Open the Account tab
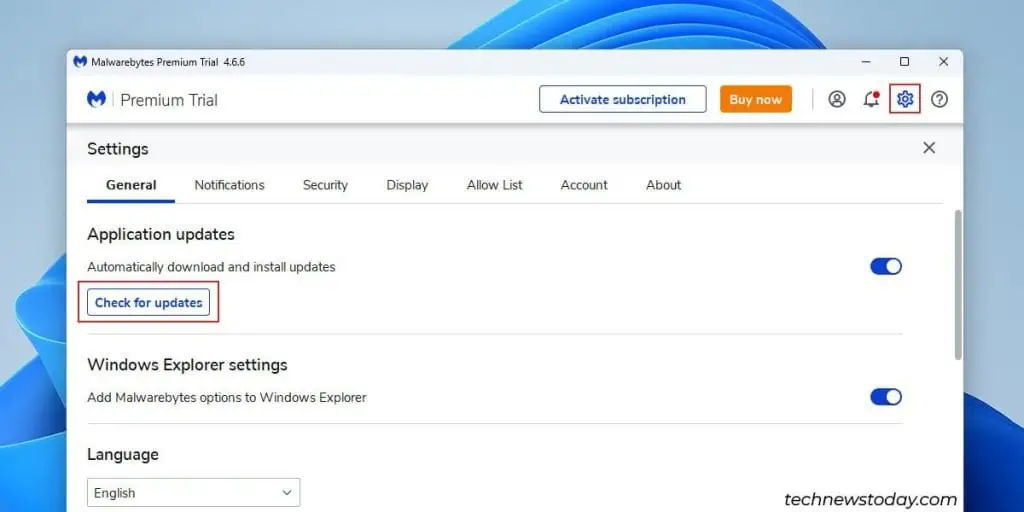This screenshot has width=1024, height=512. 584,185
